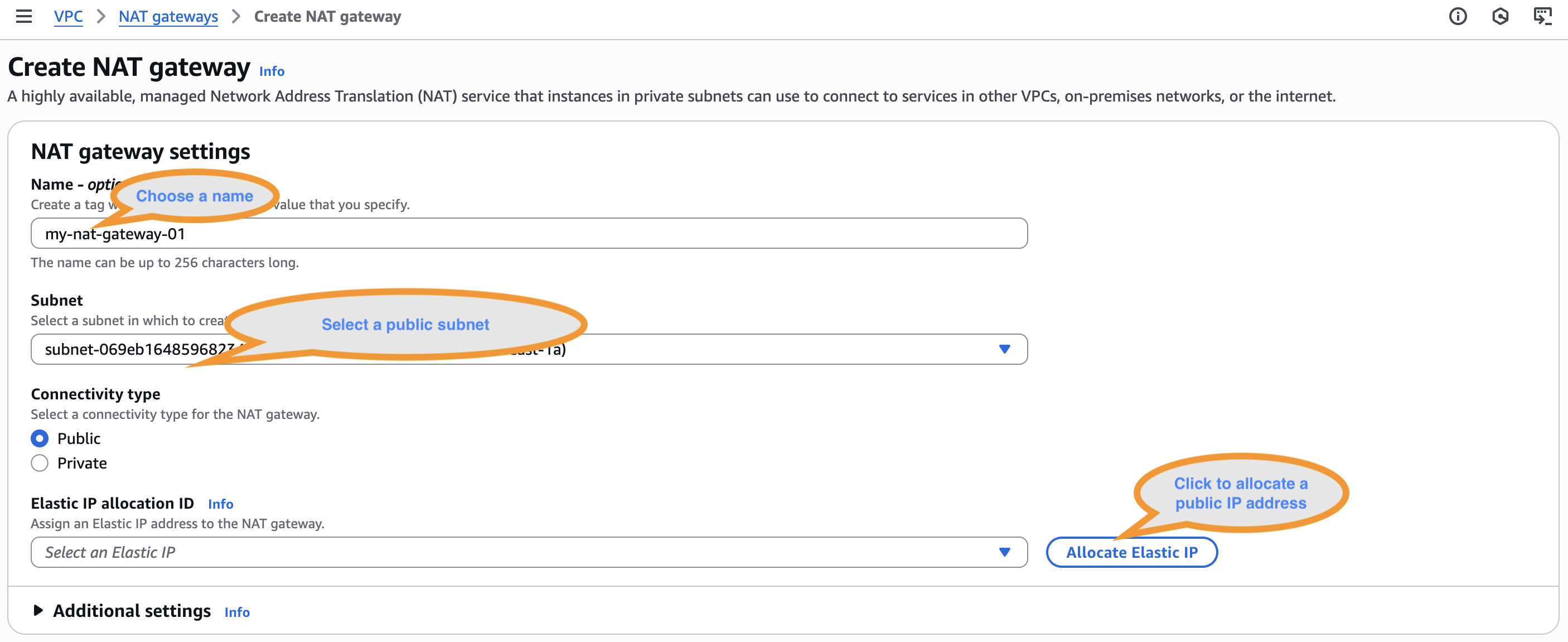Click the Allocate Elastic IP button

(x=1131, y=552)
